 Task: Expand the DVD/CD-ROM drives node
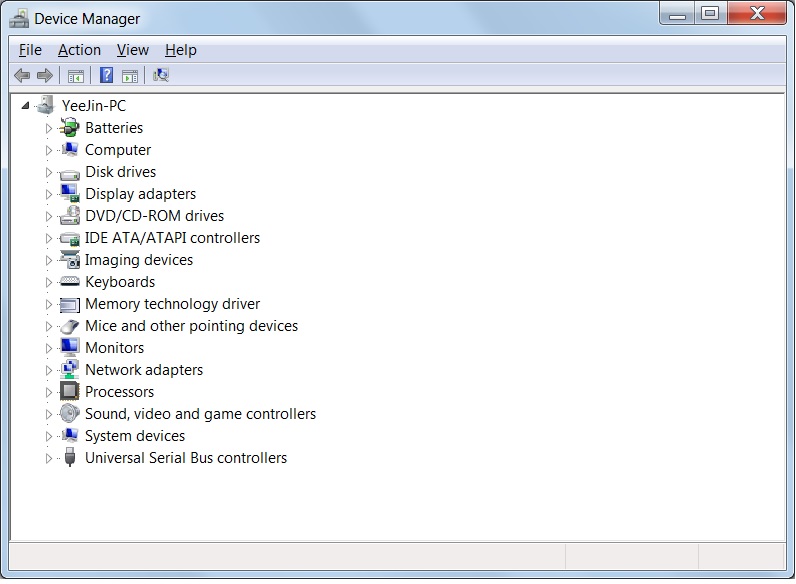(x=49, y=216)
